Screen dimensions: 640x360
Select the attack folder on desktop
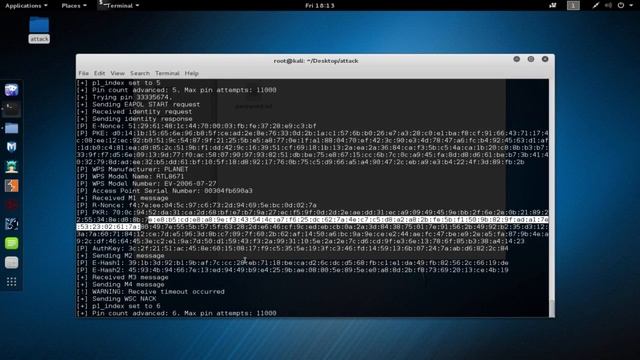pos(39,29)
